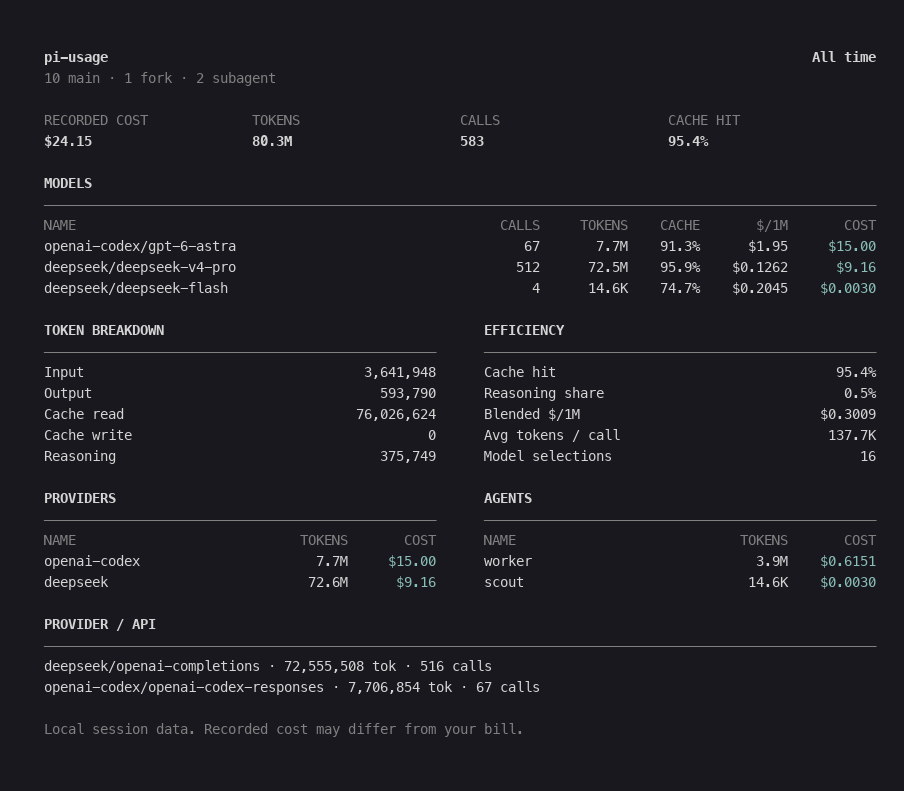
Task: Click the Cache read value 76,026,624
Action: [x=396, y=415]
